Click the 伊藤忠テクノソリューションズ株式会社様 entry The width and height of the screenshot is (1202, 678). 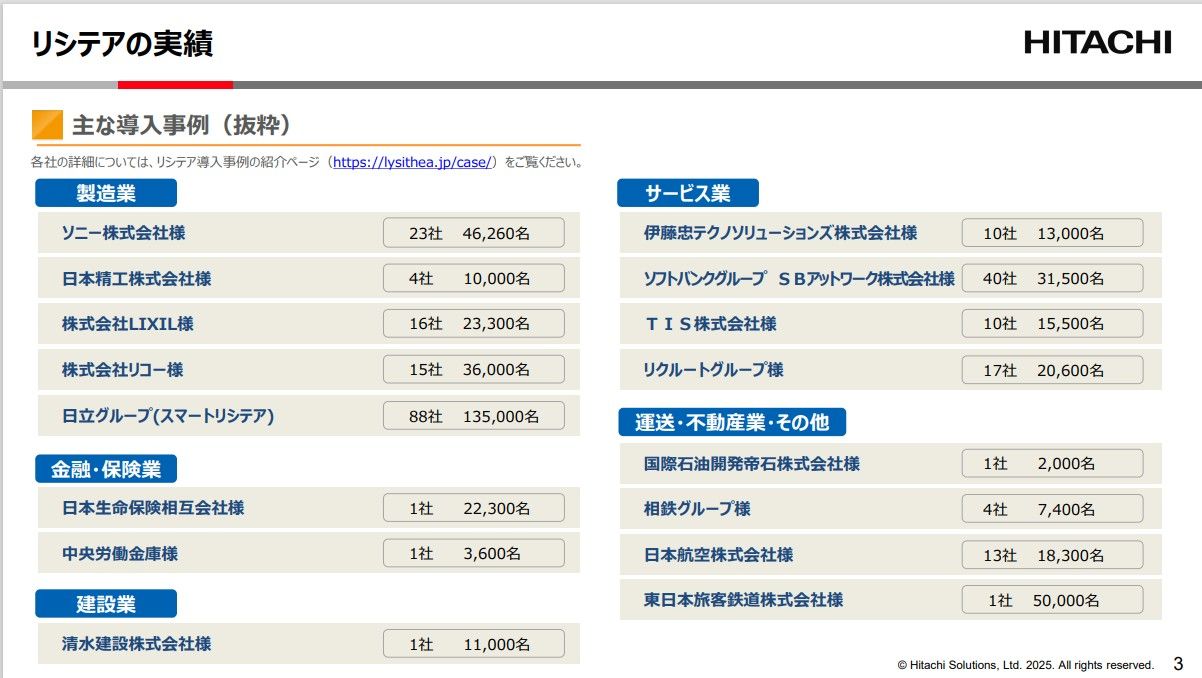(780, 233)
